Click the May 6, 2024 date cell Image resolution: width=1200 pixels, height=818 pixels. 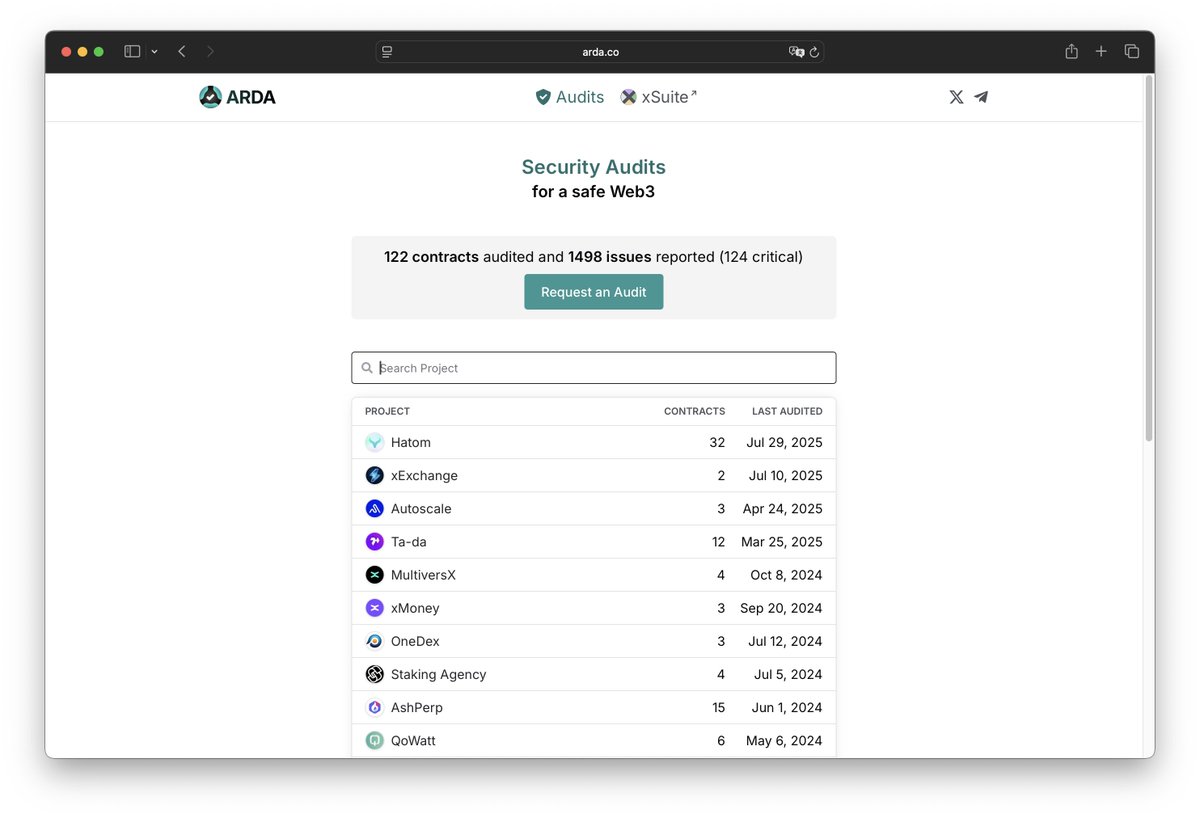tap(784, 740)
